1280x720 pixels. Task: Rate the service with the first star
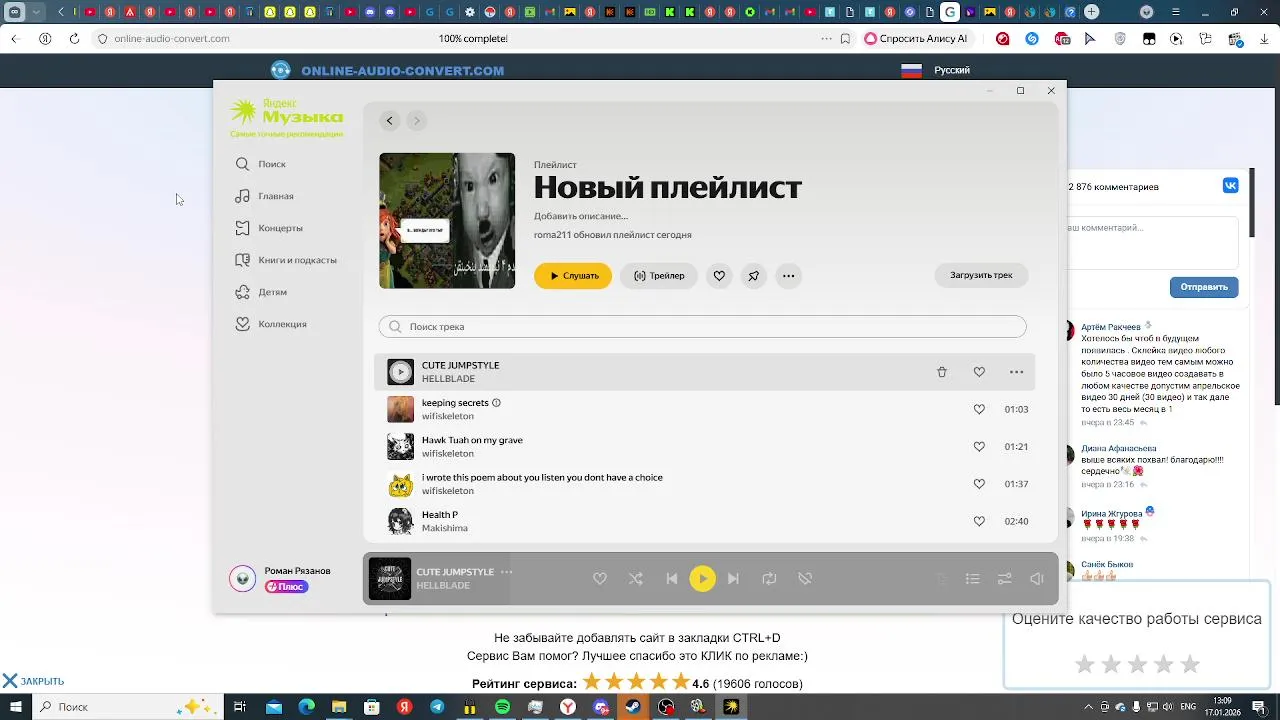pyautogui.click(x=1085, y=664)
